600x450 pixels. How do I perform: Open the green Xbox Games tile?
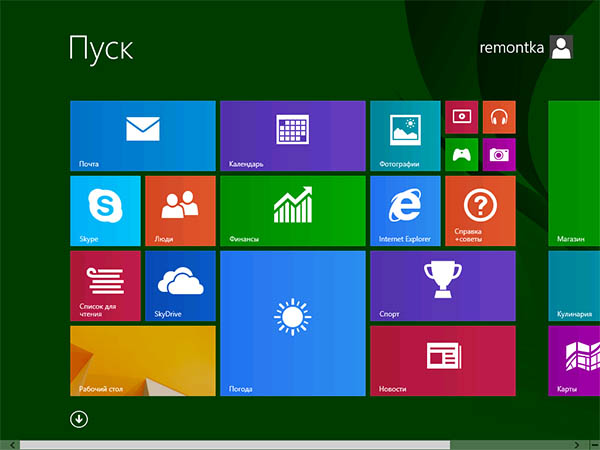[x=461, y=155]
